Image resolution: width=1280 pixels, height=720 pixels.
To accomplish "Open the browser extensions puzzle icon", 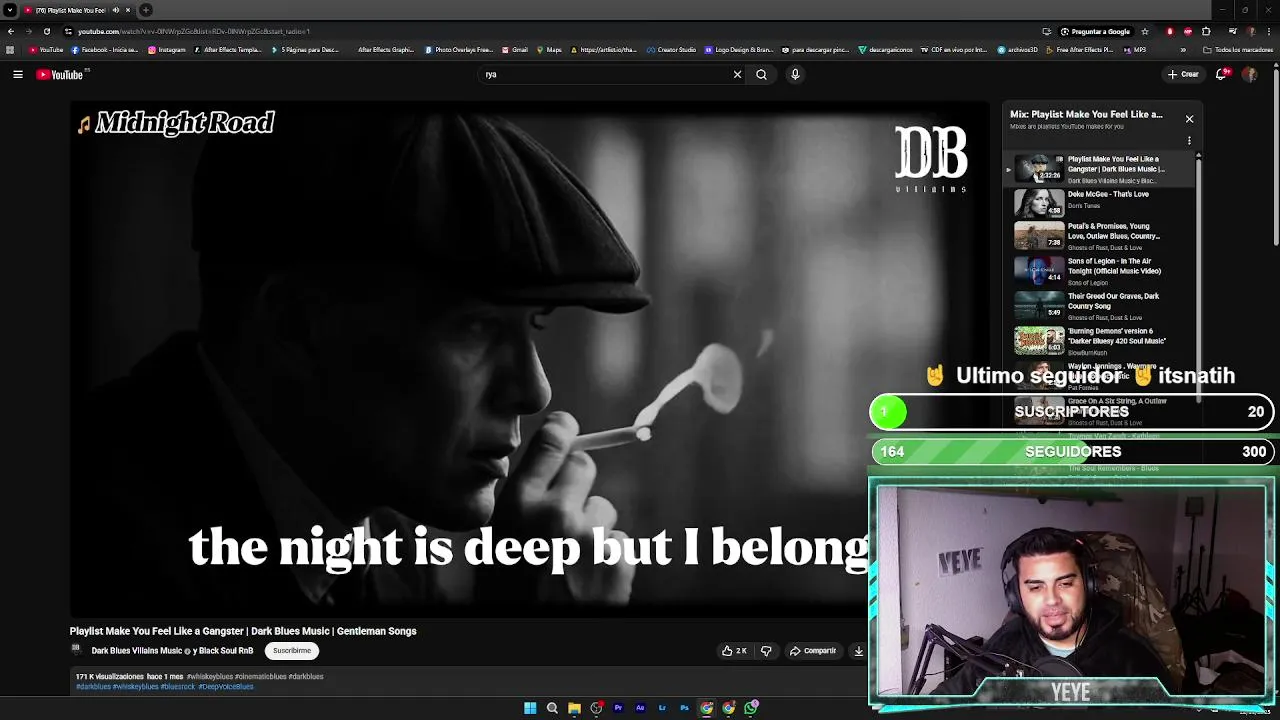I will 1206,31.
